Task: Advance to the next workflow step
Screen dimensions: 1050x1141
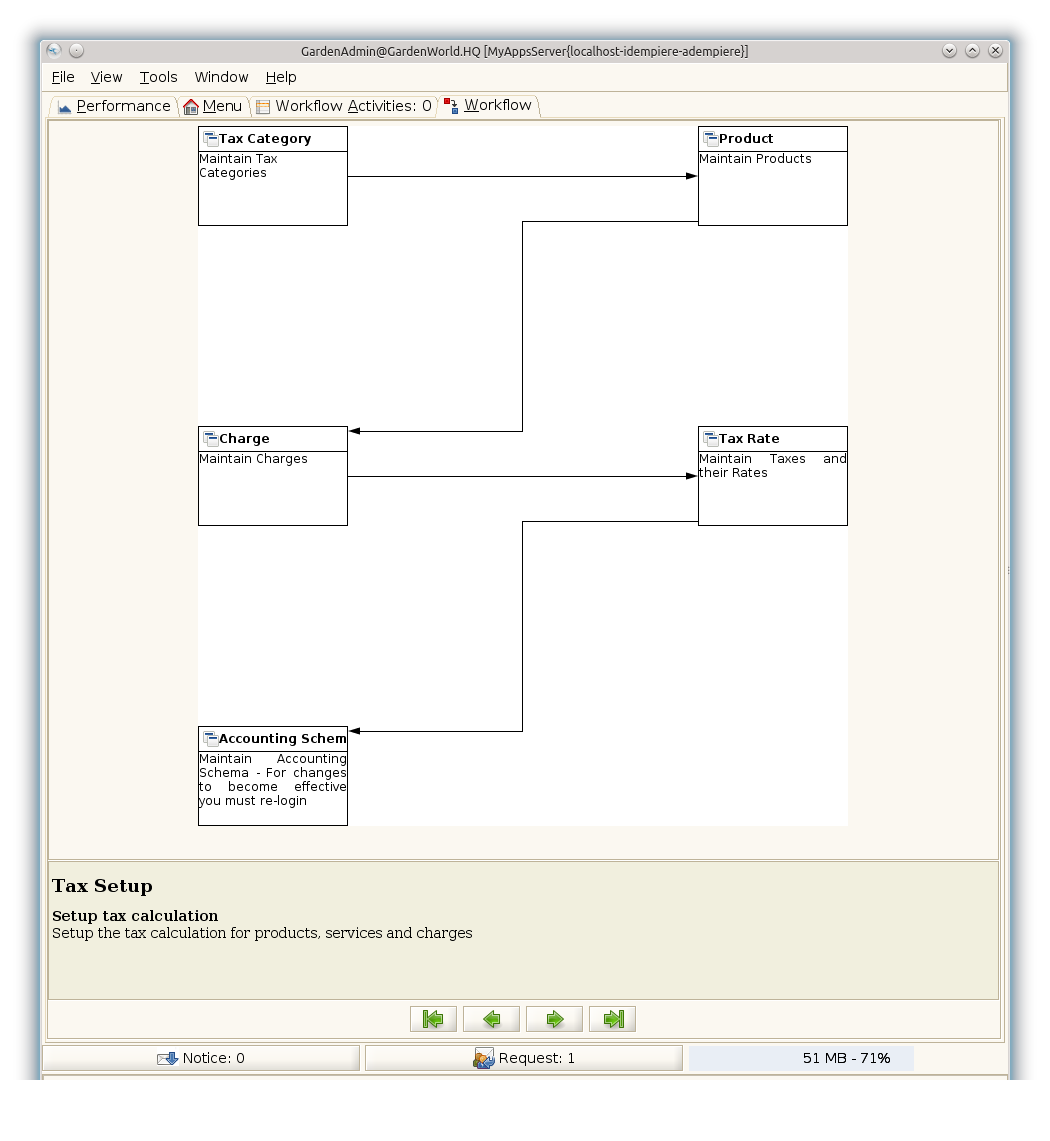Action: [554, 1019]
